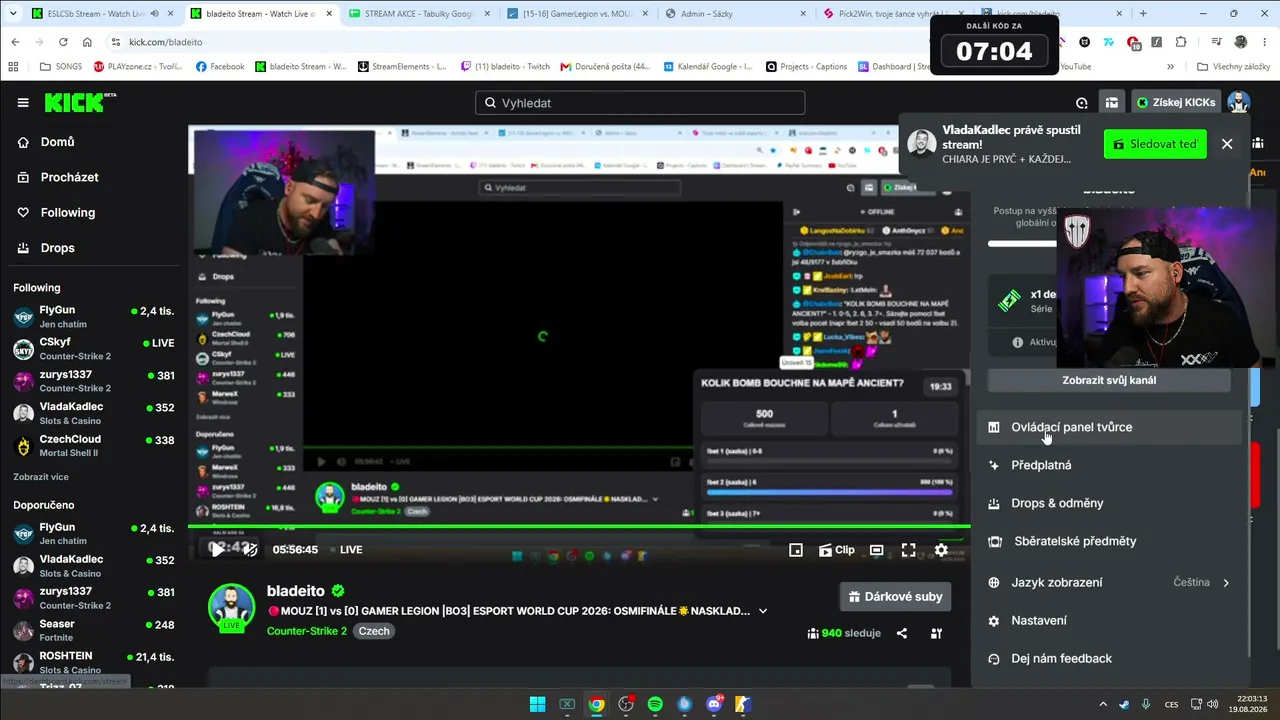This screenshot has width=1280, height=720.
Task: Open video player settings gear
Action: coord(941,550)
